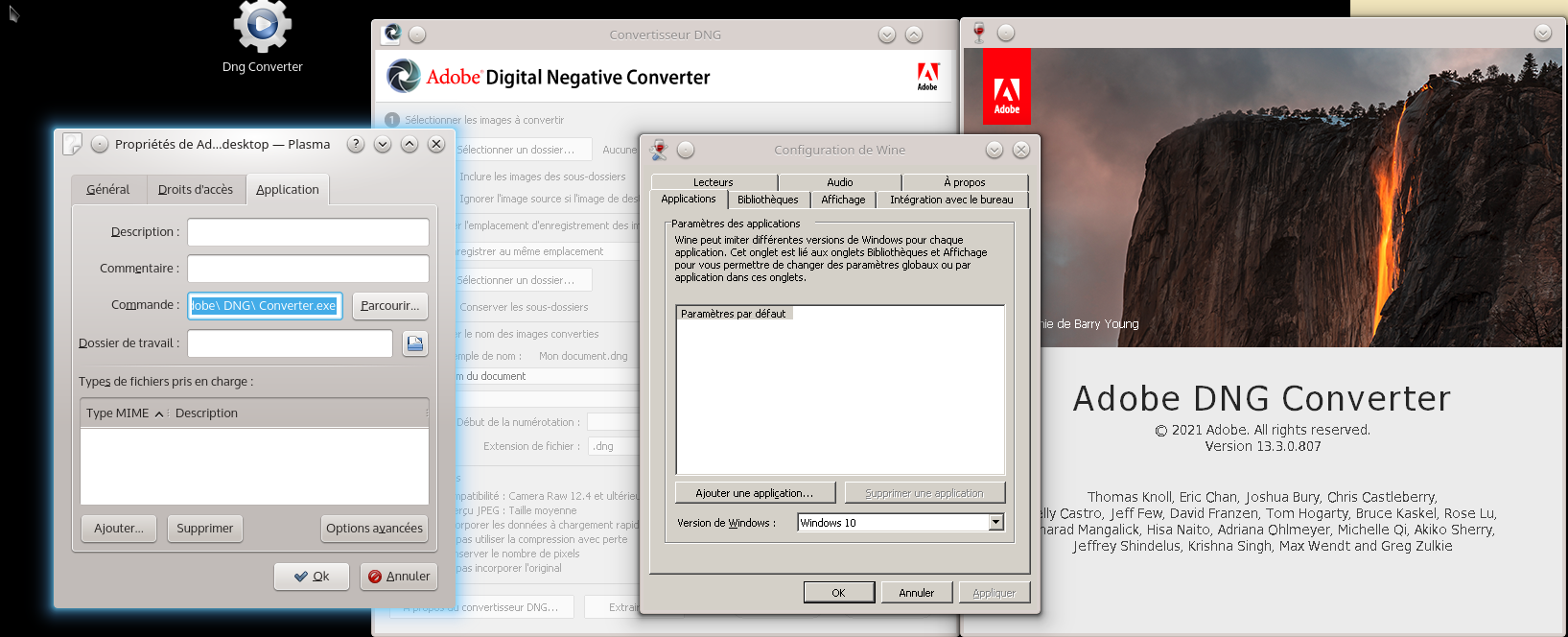Open Options avancées
The width and height of the screenshot is (1568, 637).
[374, 529]
